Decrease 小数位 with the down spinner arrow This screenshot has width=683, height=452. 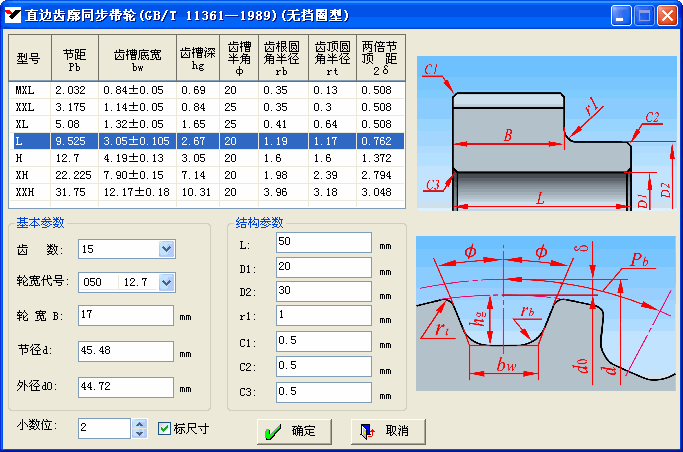139,433
